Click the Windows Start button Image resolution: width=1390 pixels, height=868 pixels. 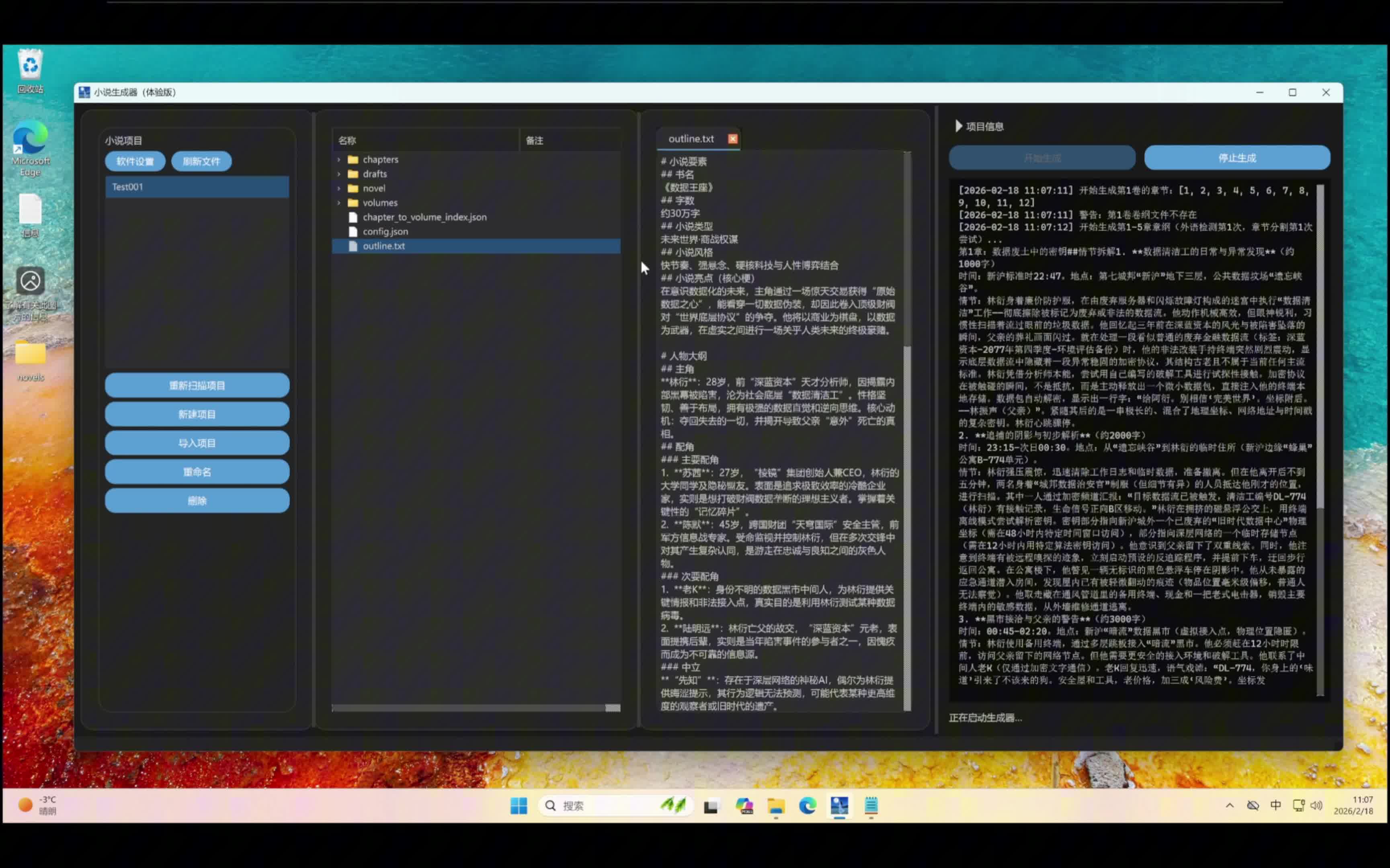(x=519, y=805)
